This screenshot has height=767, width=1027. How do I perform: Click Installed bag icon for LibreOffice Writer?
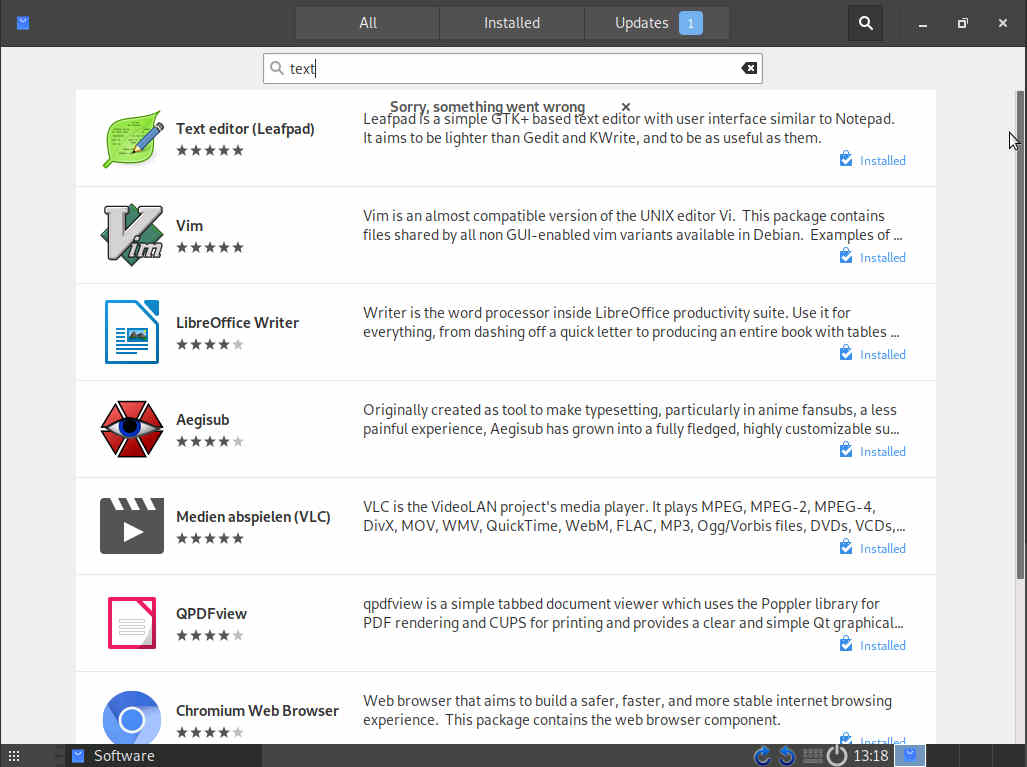pos(846,353)
